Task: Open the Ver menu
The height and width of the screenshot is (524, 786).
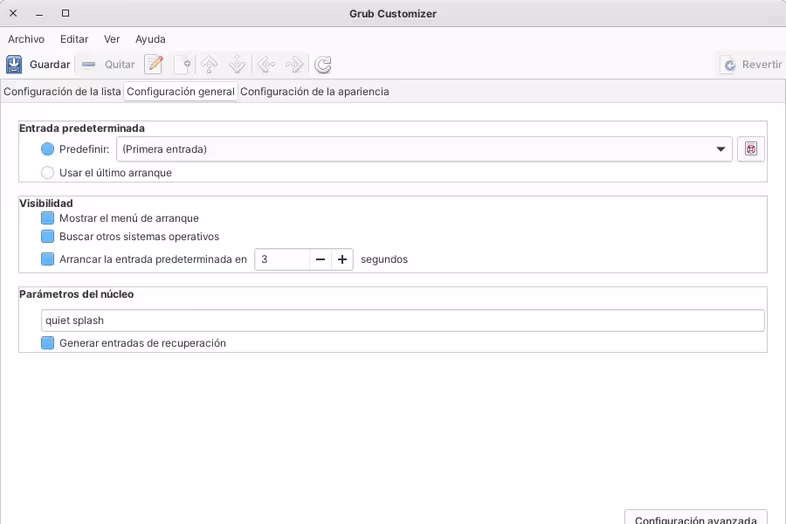Action: point(112,39)
